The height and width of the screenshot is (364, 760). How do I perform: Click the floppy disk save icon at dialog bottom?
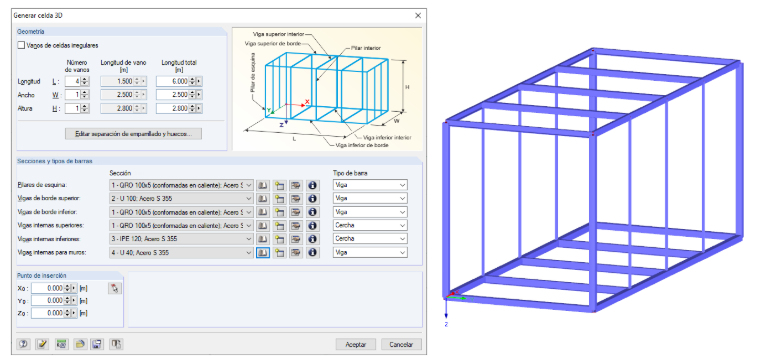click(97, 344)
